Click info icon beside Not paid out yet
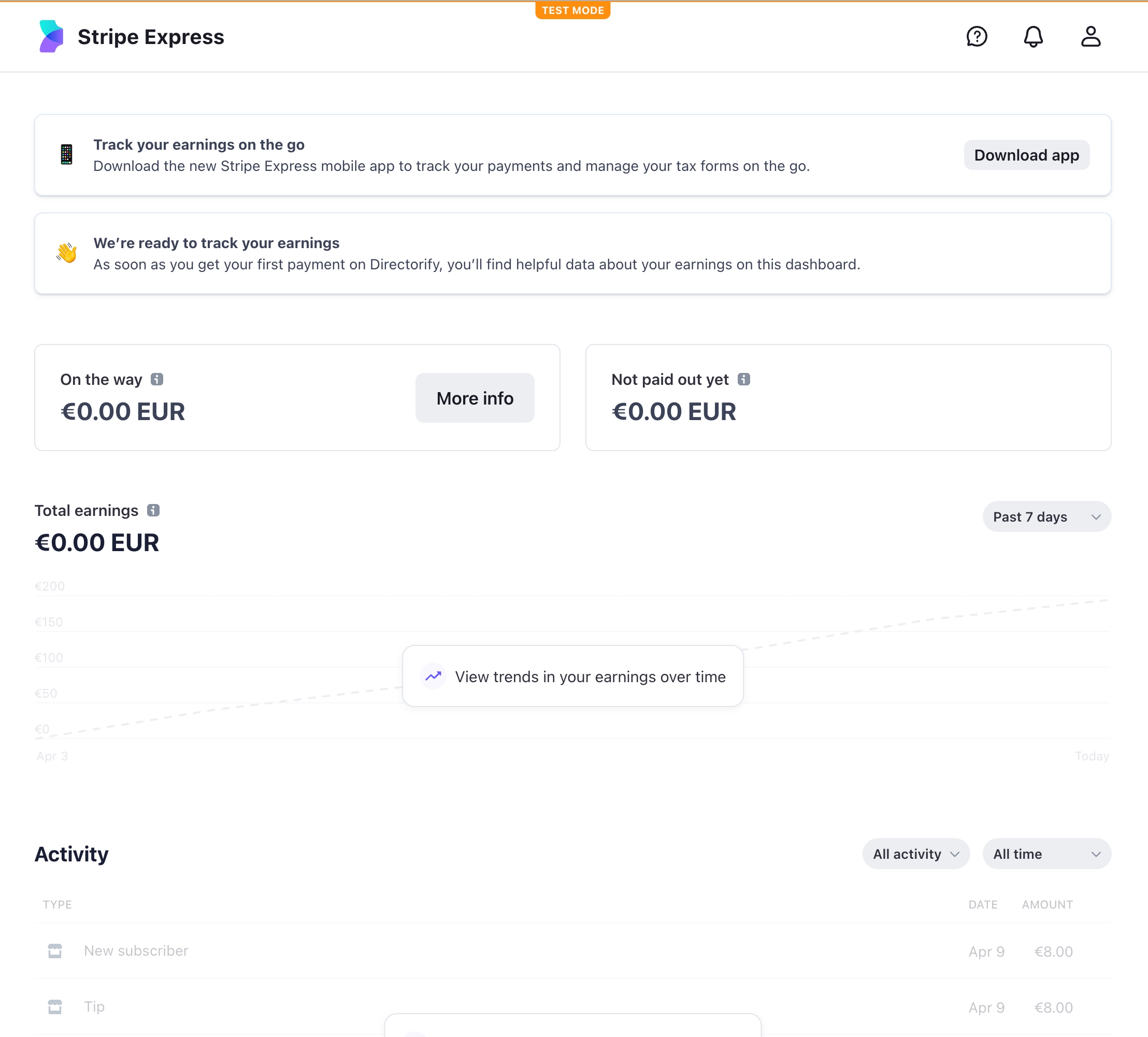 744,379
